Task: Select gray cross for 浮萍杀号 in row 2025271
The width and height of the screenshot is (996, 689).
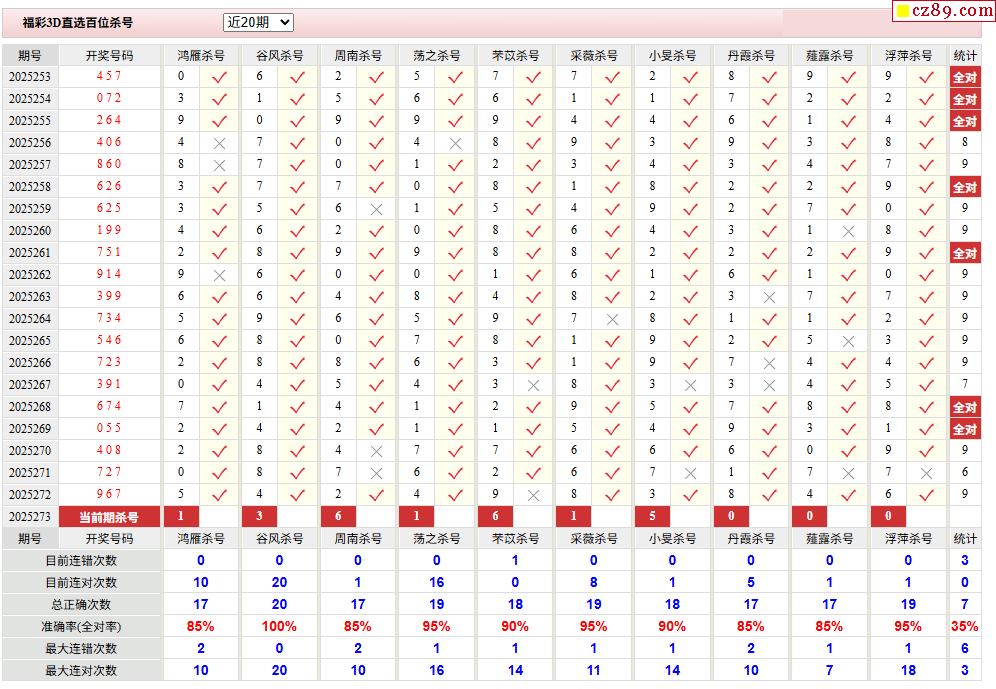Action: click(x=926, y=473)
